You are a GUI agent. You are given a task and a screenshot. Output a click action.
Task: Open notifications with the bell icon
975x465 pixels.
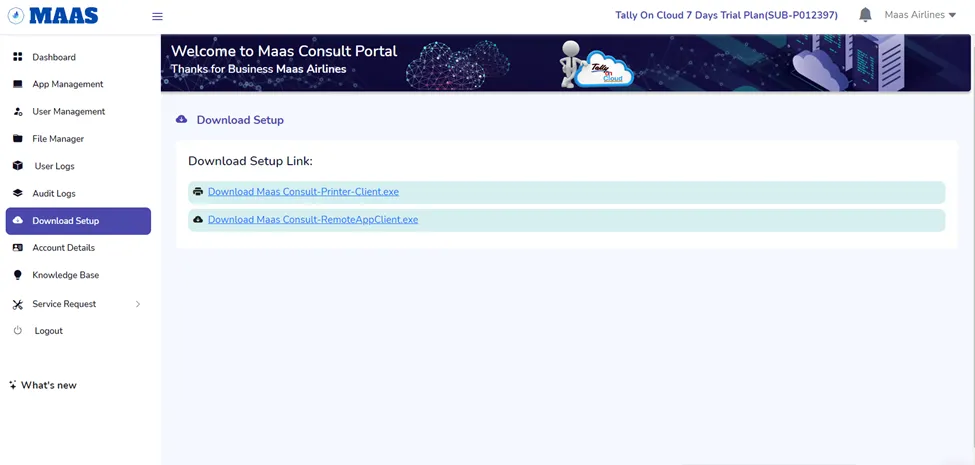coord(865,15)
